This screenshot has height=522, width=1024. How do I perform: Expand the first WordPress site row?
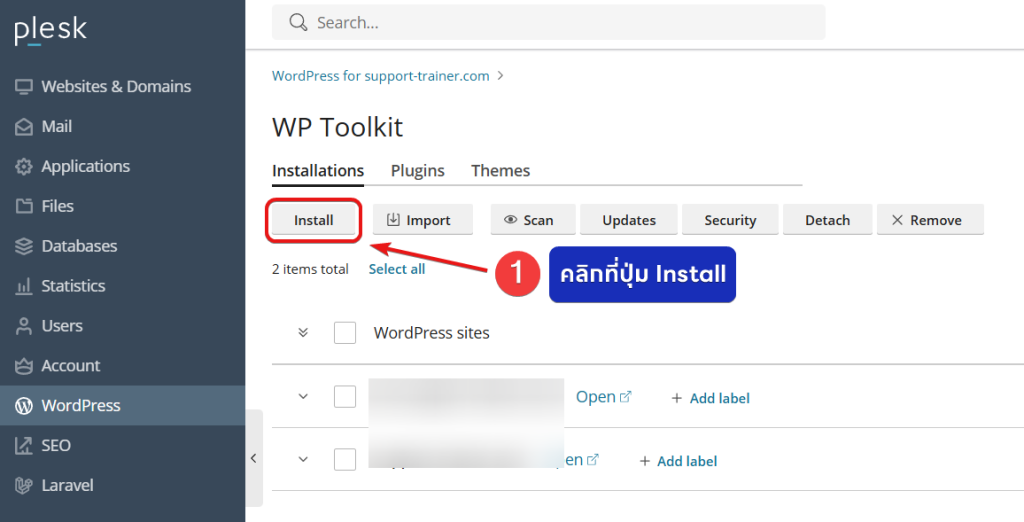click(x=303, y=397)
